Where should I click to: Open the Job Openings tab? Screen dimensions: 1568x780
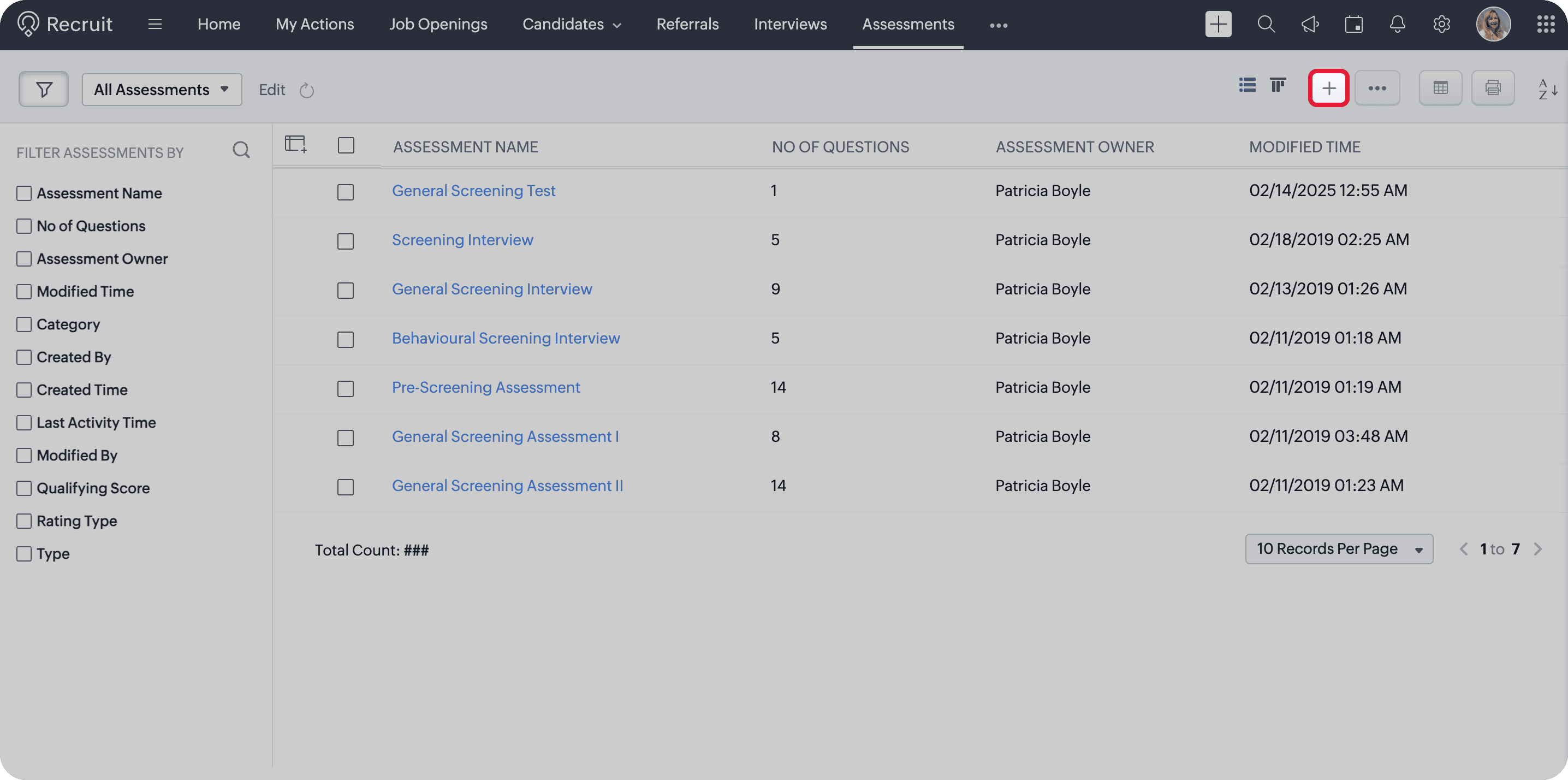(438, 25)
